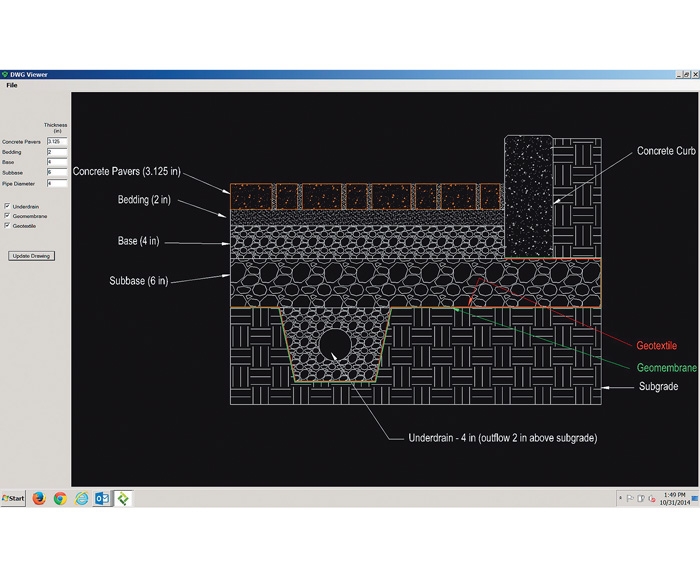This screenshot has width=700, height=577.
Task: Open Outlook from the taskbar
Action: pyautogui.click(x=102, y=498)
